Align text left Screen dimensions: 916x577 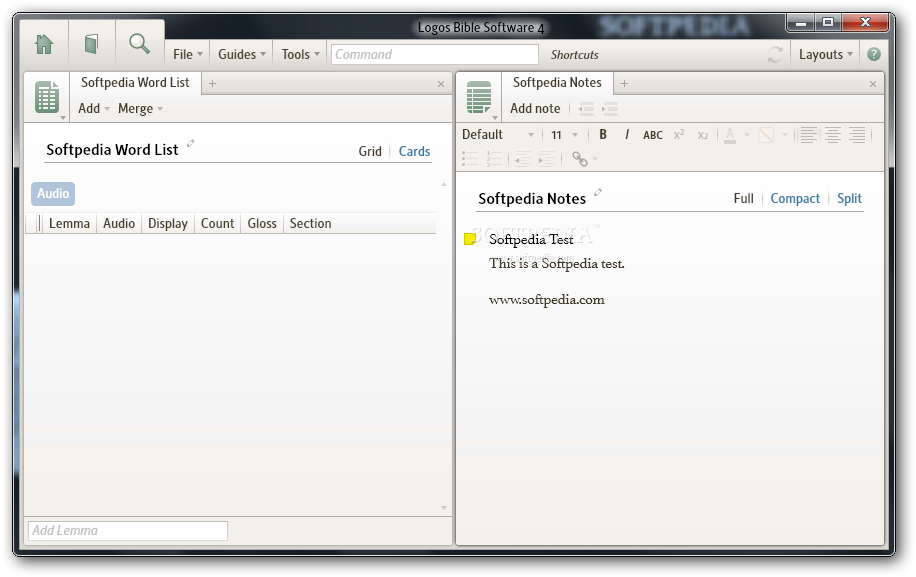pos(809,135)
